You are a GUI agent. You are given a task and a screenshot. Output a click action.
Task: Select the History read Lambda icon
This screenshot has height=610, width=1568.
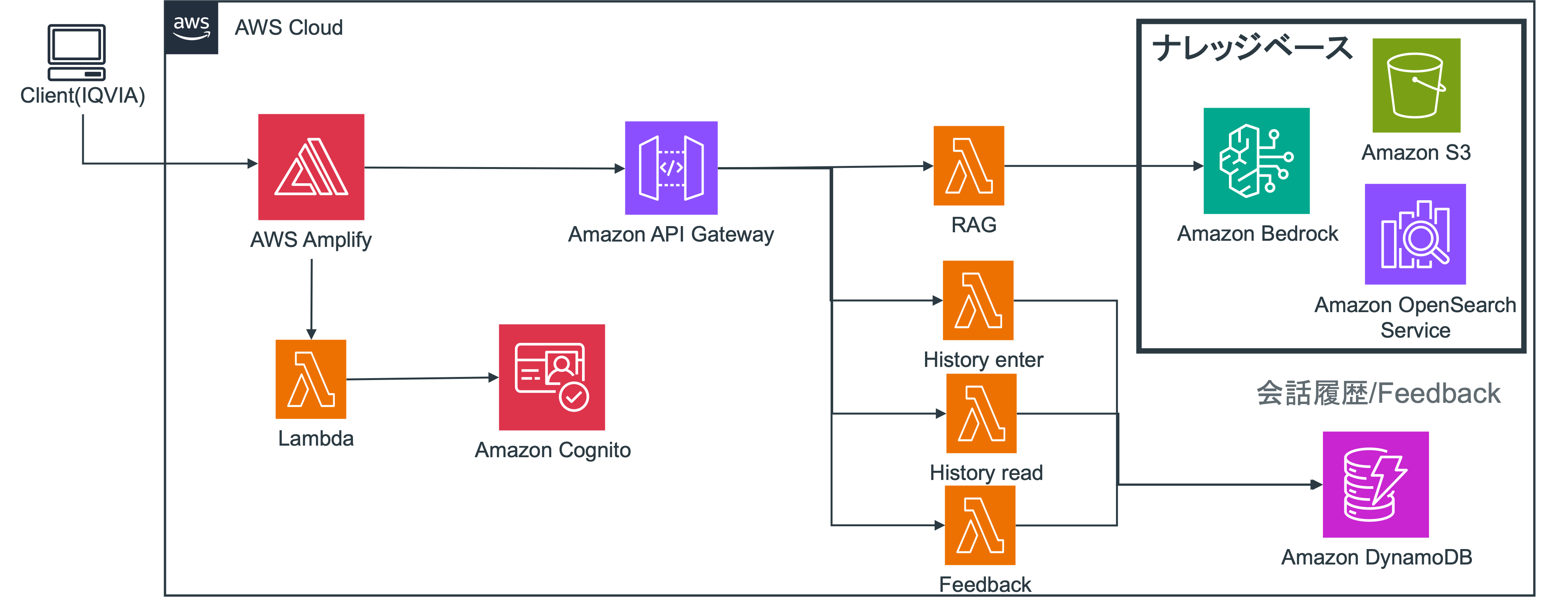981,413
